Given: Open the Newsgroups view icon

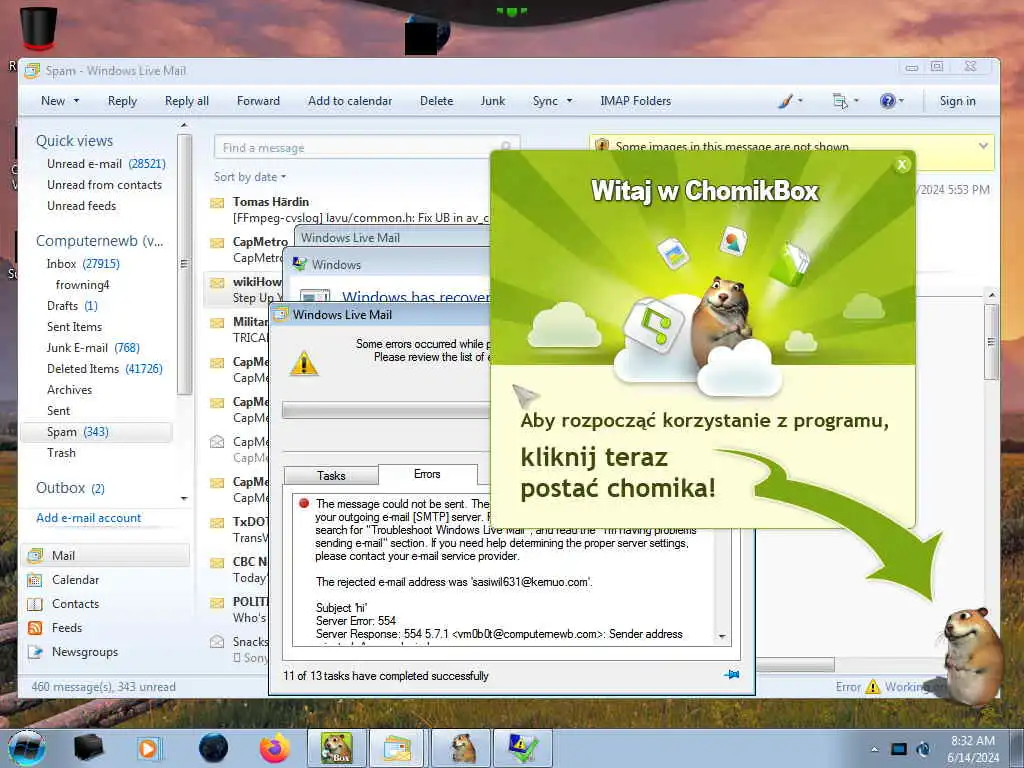Looking at the screenshot, I should click(x=35, y=652).
